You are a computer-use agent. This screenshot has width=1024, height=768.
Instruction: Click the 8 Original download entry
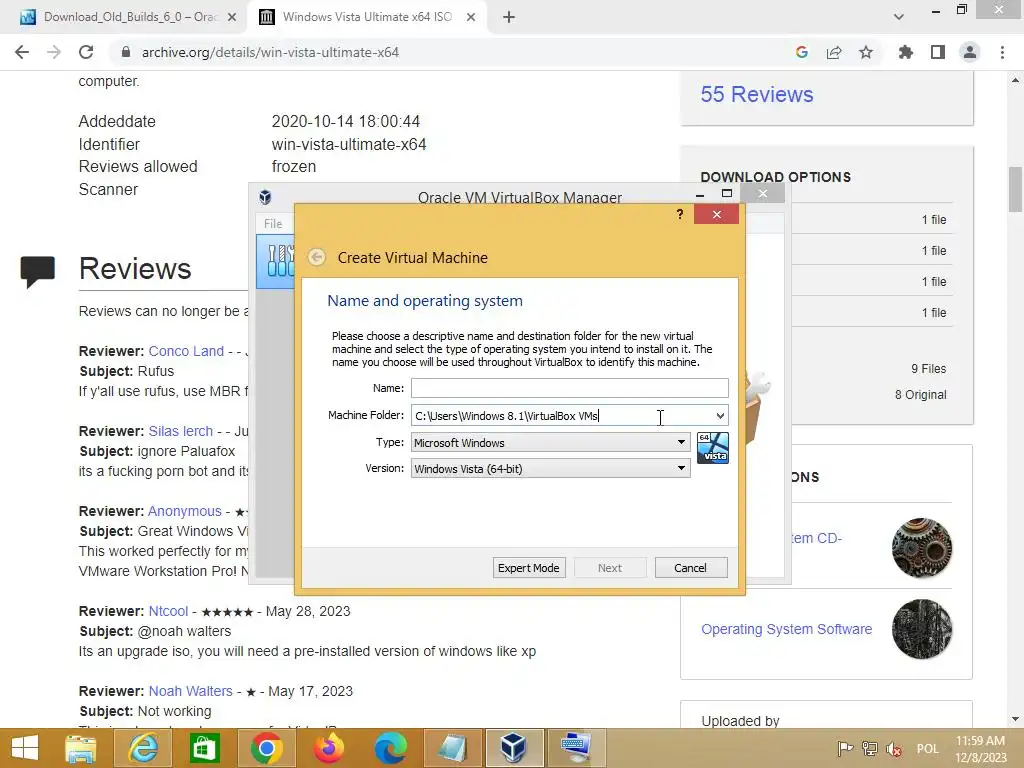click(921, 395)
